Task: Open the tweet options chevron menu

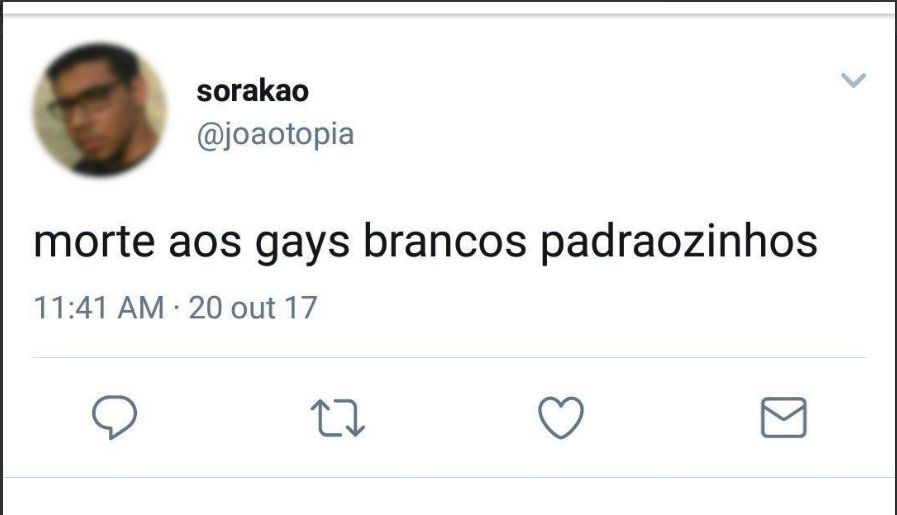Action: 853,80
